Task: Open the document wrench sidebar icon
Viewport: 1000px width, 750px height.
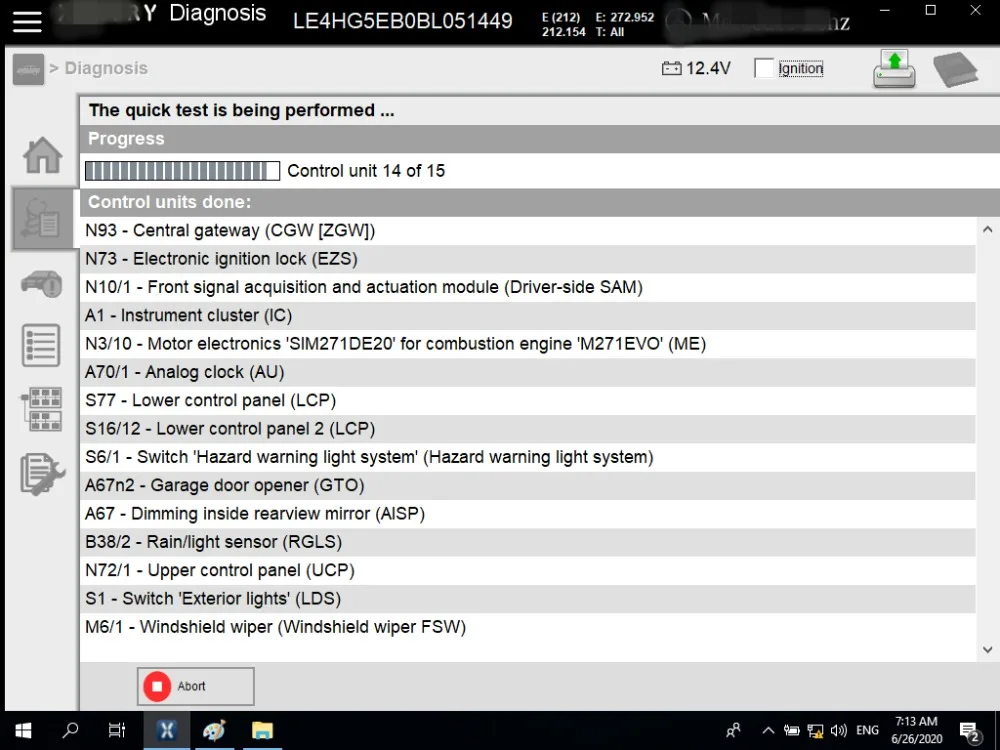Action: (x=42, y=474)
